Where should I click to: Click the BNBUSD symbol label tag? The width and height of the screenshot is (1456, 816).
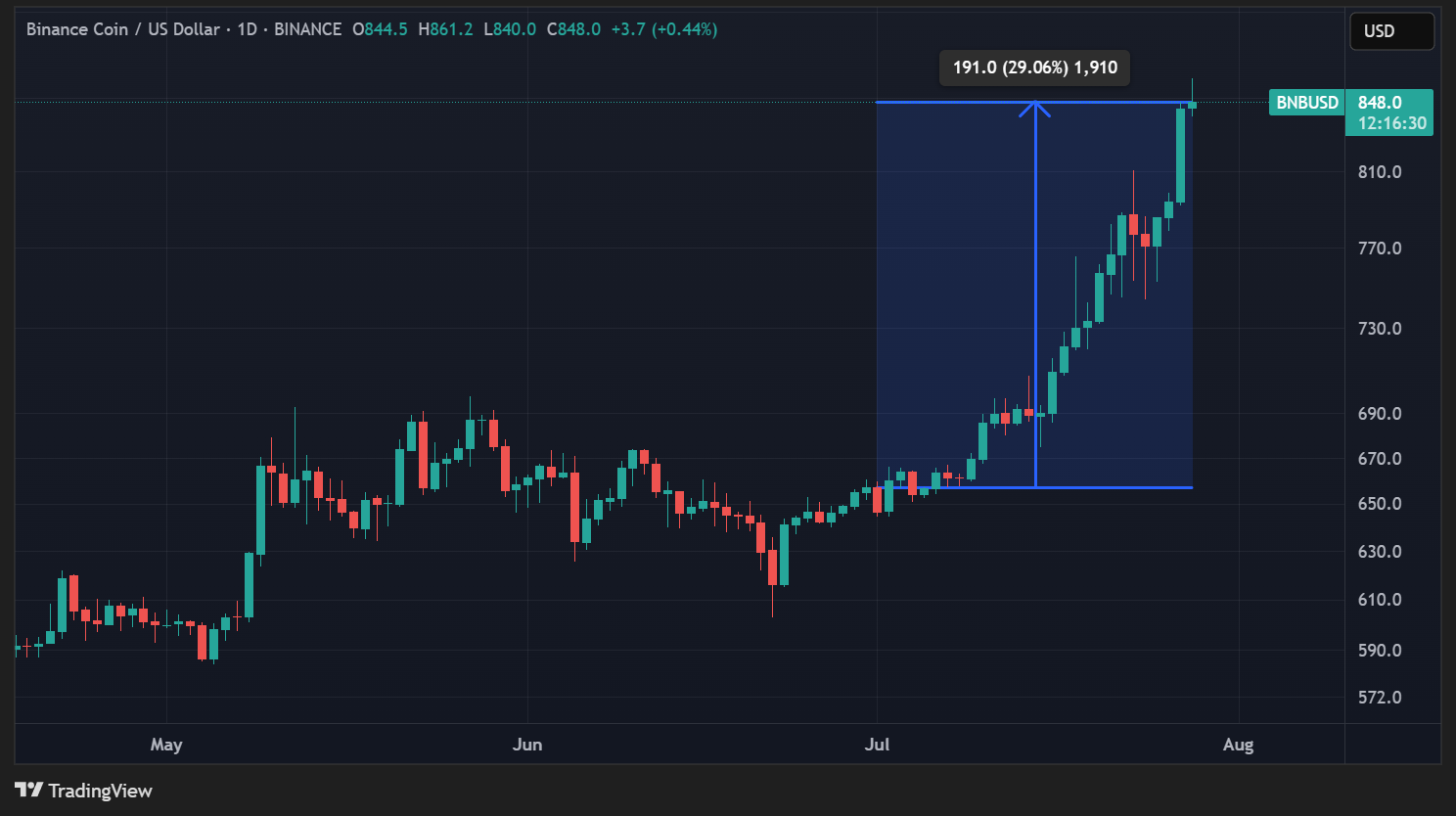tap(1306, 103)
